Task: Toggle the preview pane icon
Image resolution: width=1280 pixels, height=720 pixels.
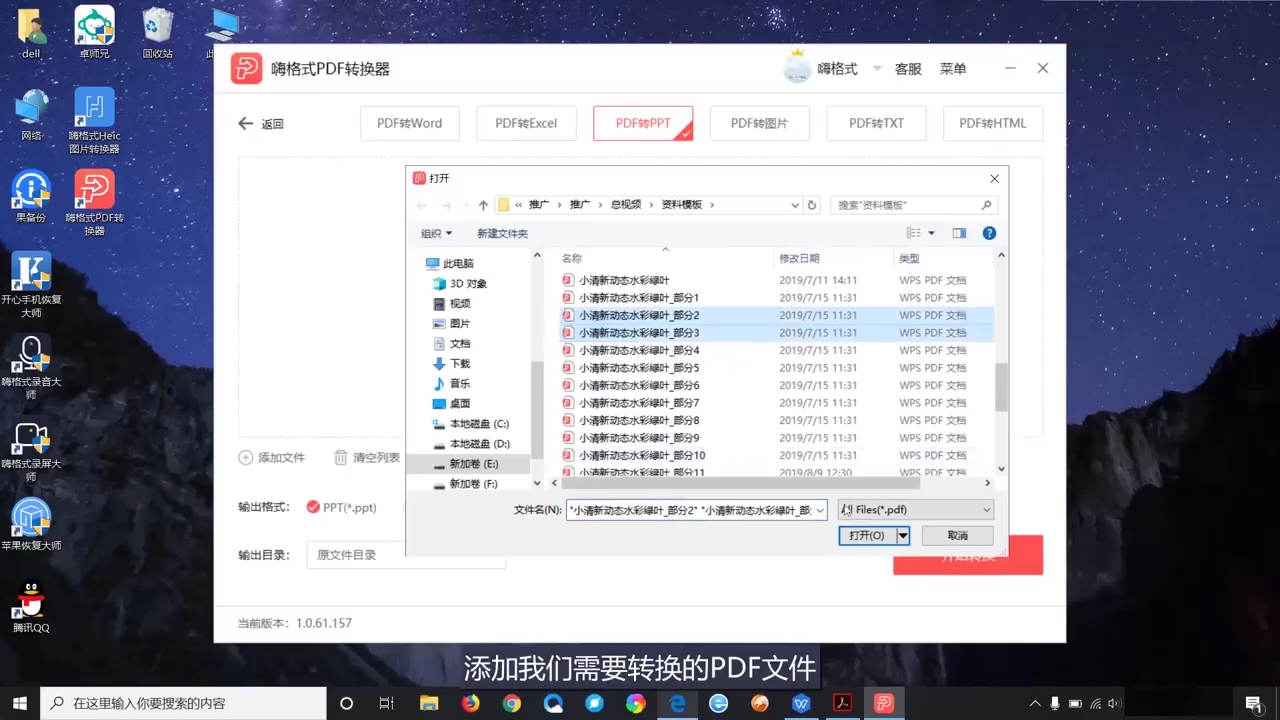Action: click(959, 233)
